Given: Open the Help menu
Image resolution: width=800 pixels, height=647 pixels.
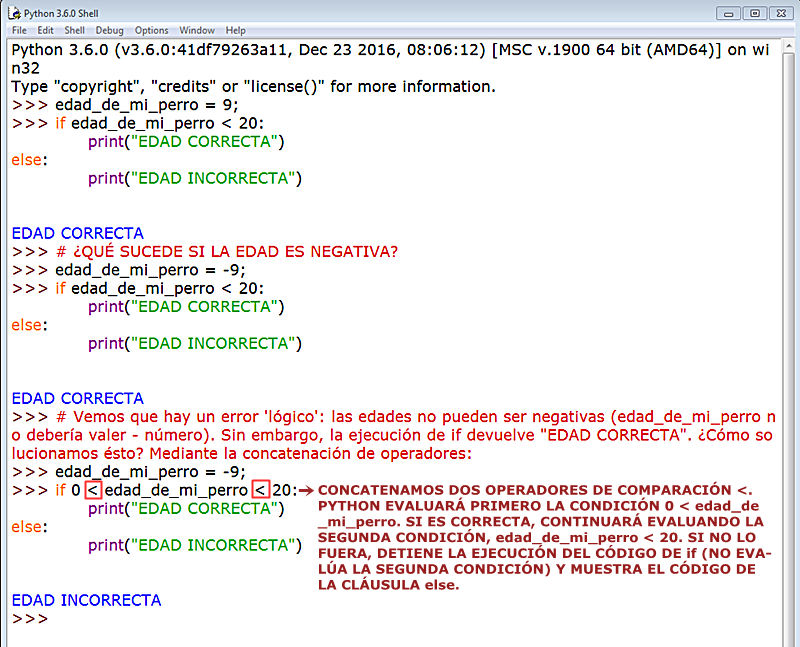Looking at the screenshot, I should tap(235, 30).
